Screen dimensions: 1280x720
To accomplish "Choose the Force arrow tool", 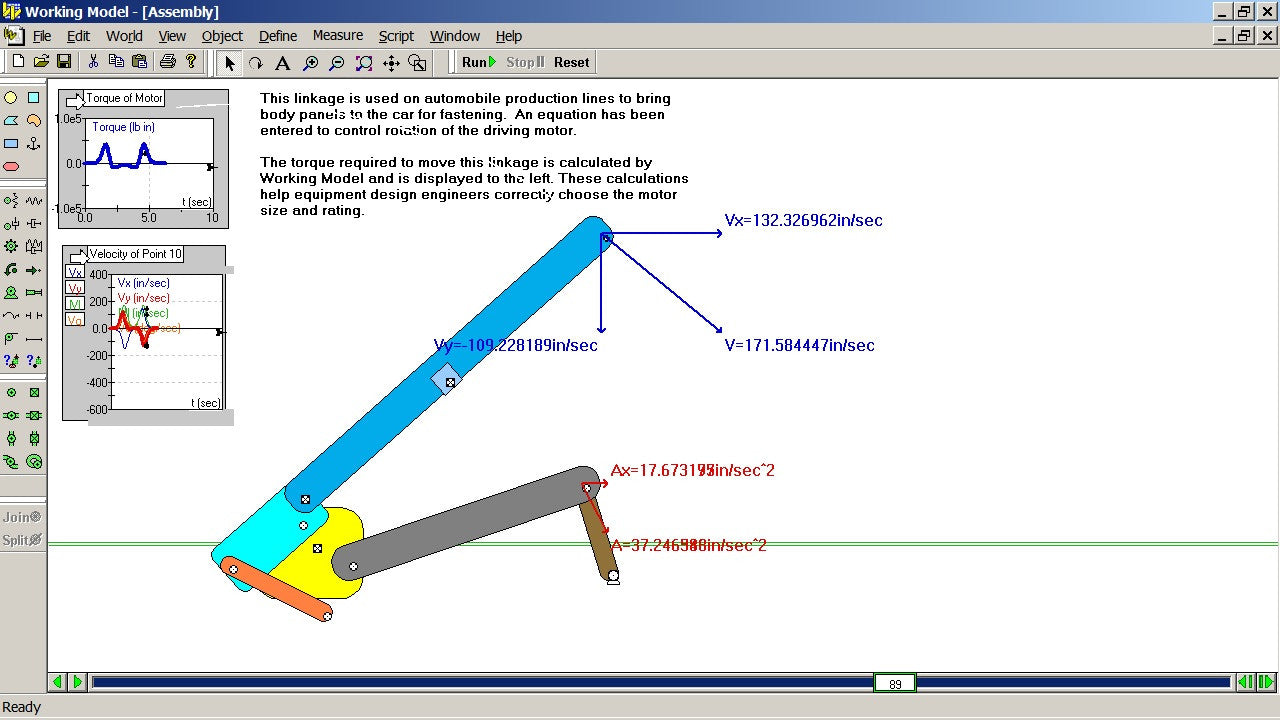I will [34, 270].
